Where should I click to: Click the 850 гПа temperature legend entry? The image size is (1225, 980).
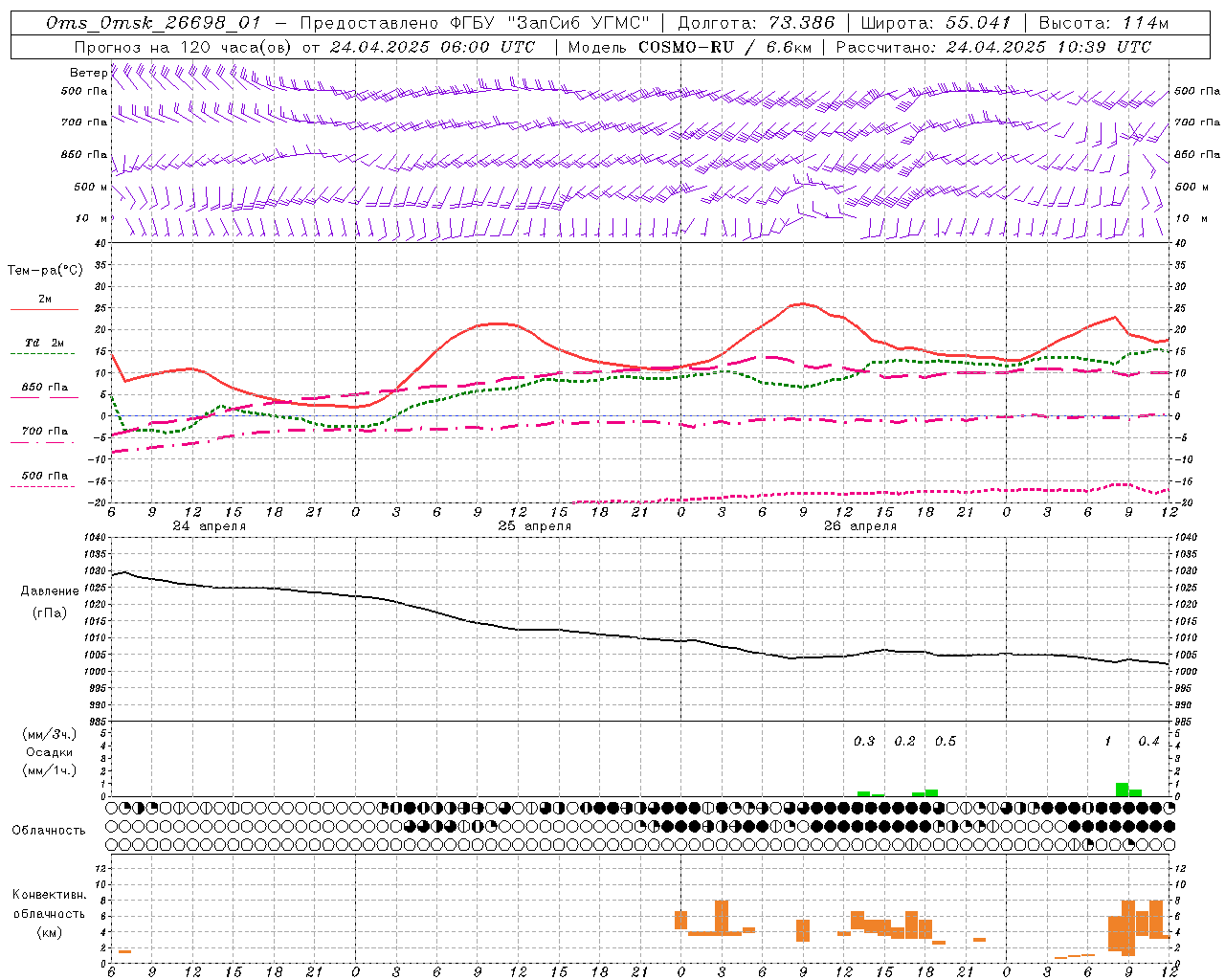click(45, 388)
